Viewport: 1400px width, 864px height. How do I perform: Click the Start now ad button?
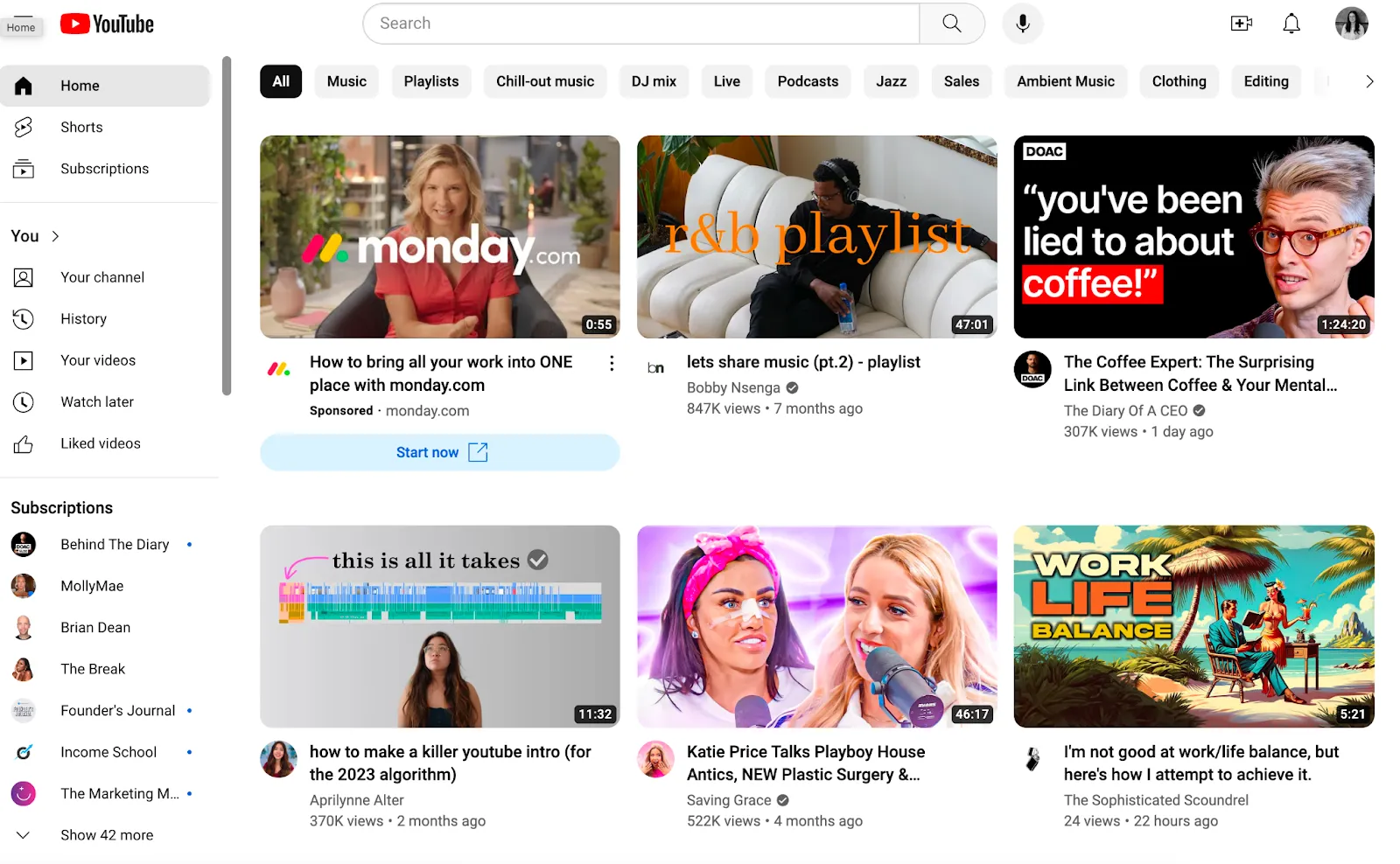coord(440,452)
